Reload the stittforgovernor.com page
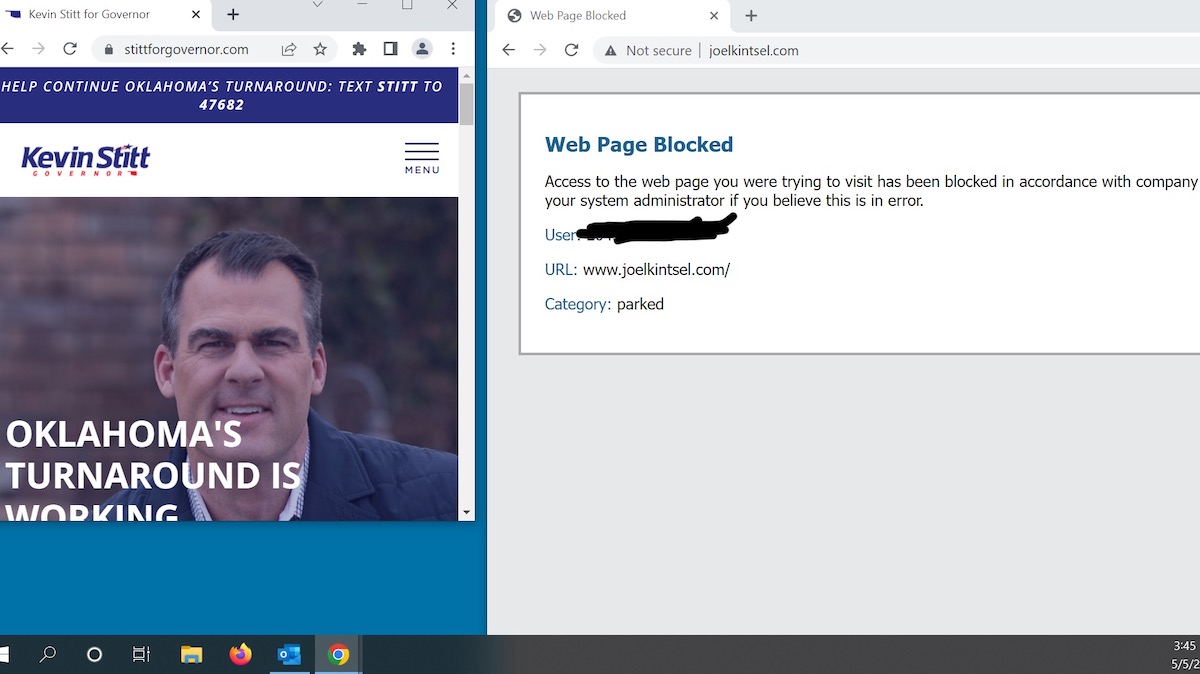The width and height of the screenshot is (1200, 674). pyautogui.click(x=70, y=49)
